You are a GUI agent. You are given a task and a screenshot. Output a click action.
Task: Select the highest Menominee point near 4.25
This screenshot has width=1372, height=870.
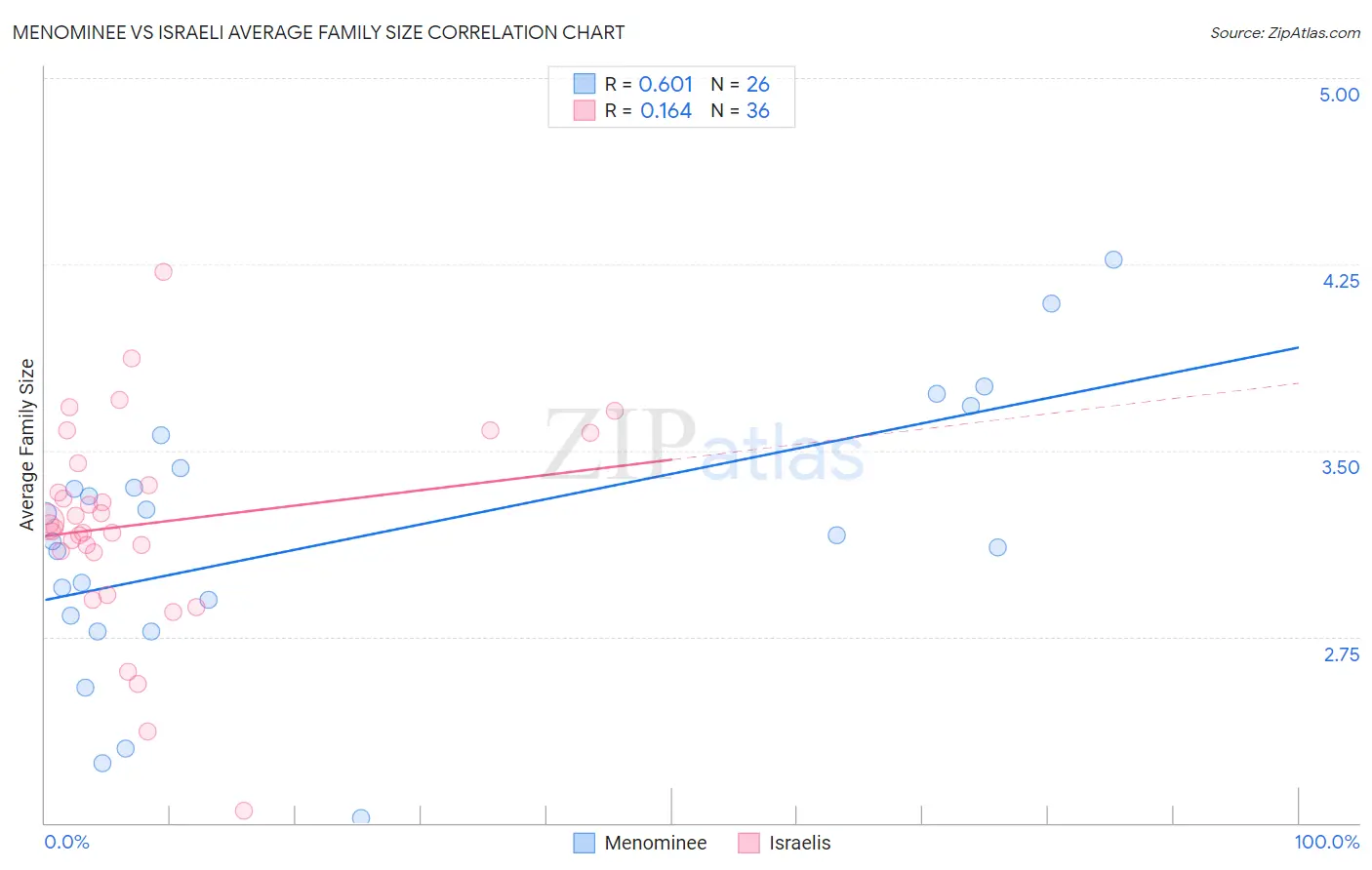pyautogui.click(x=1113, y=259)
